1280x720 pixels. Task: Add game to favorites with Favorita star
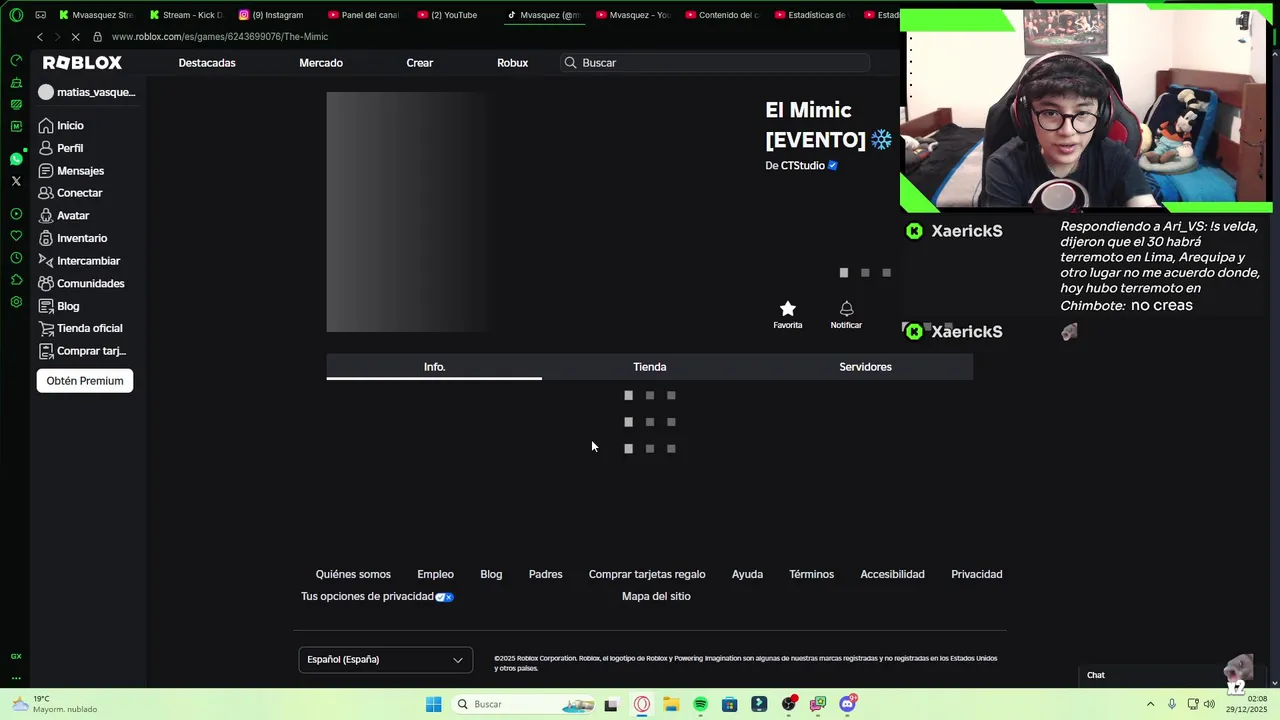coord(788,314)
